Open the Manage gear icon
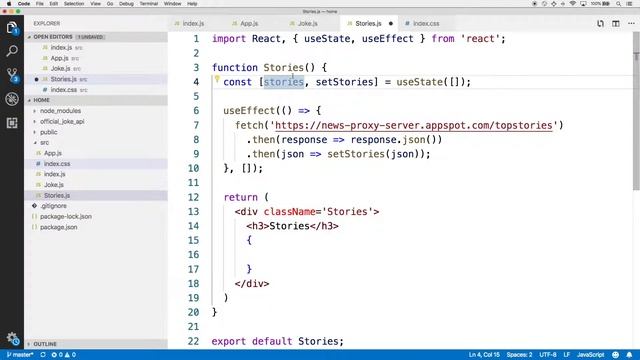Image resolution: width=640 pixels, height=360 pixels. 12,338
